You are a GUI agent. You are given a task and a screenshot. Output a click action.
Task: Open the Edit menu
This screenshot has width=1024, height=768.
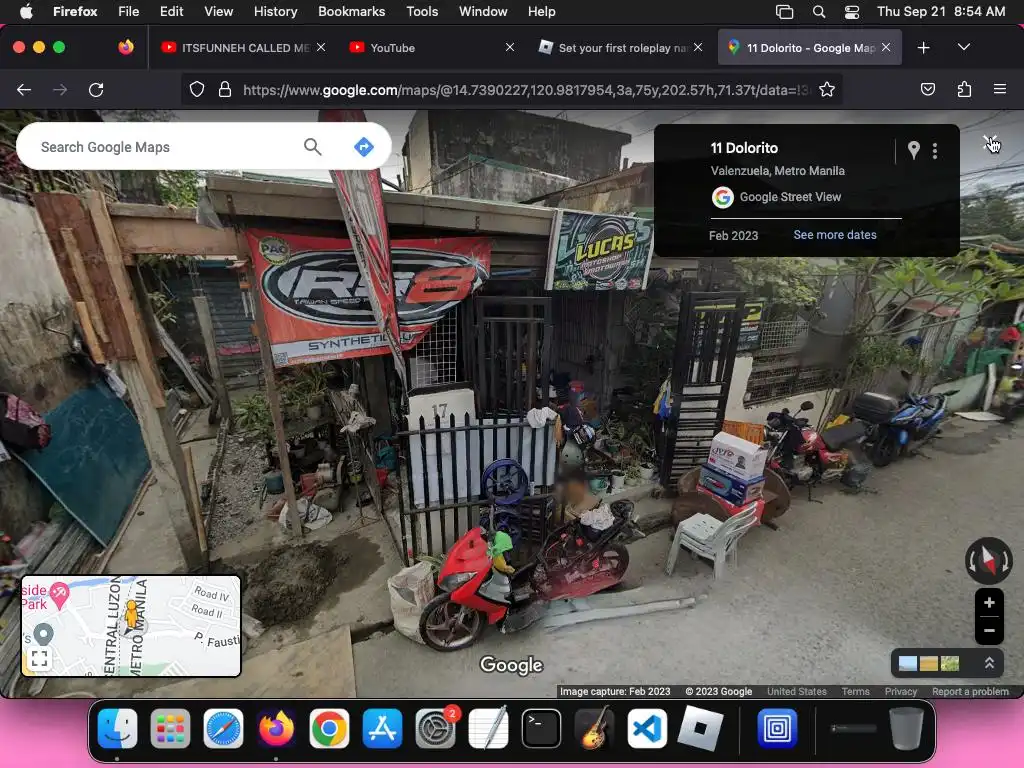click(x=171, y=11)
